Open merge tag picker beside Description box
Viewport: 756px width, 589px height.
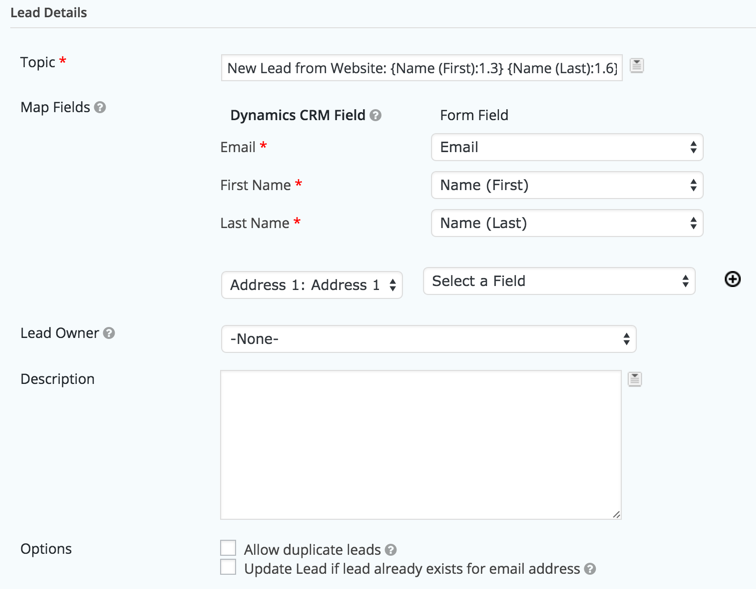[x=635, y=379]
